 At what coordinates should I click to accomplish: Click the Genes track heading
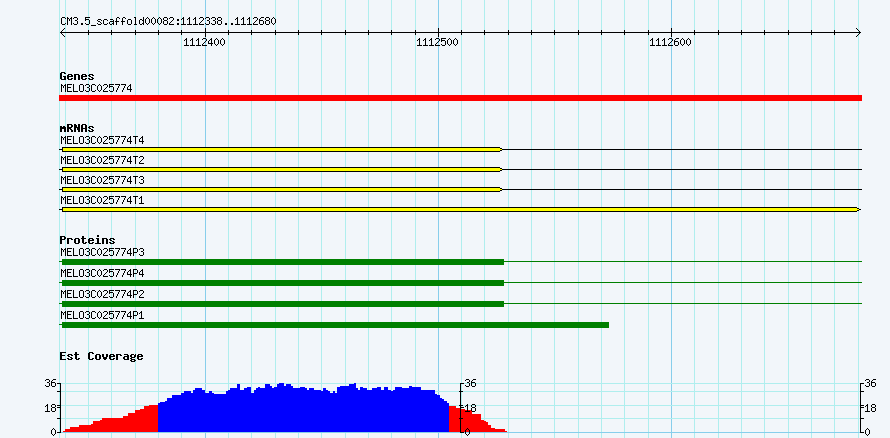(x=77, y=76)
